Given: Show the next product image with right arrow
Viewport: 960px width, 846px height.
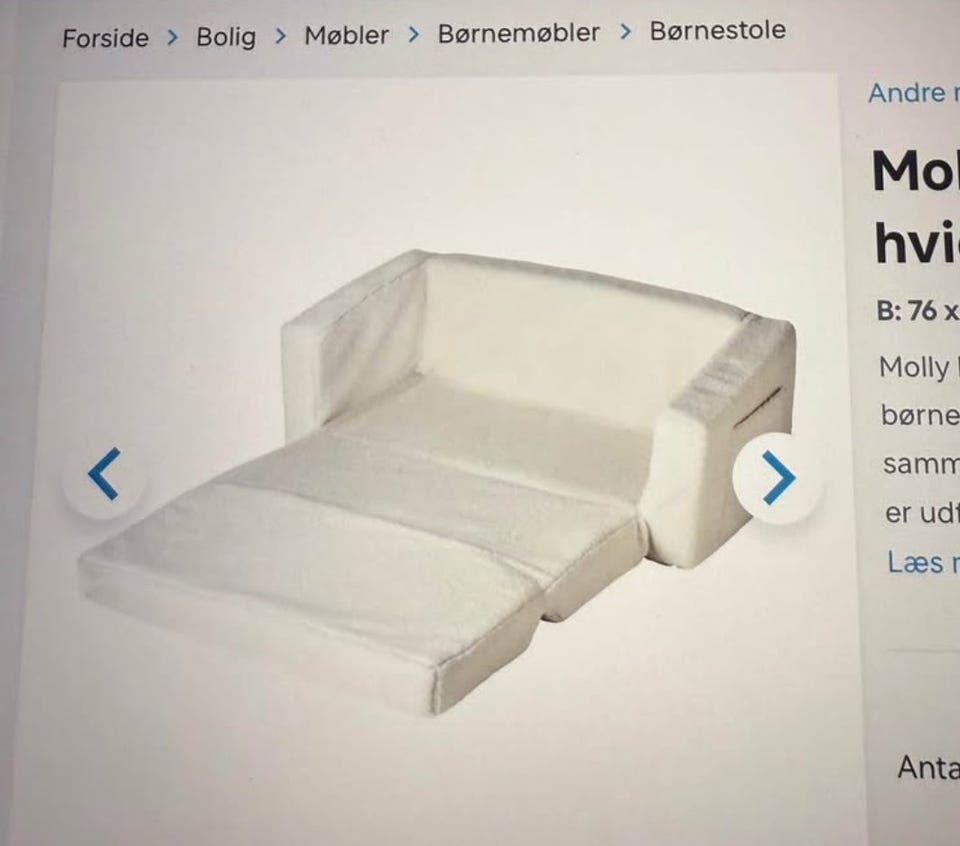Looking at the screenshot, I should pos(778,477).
